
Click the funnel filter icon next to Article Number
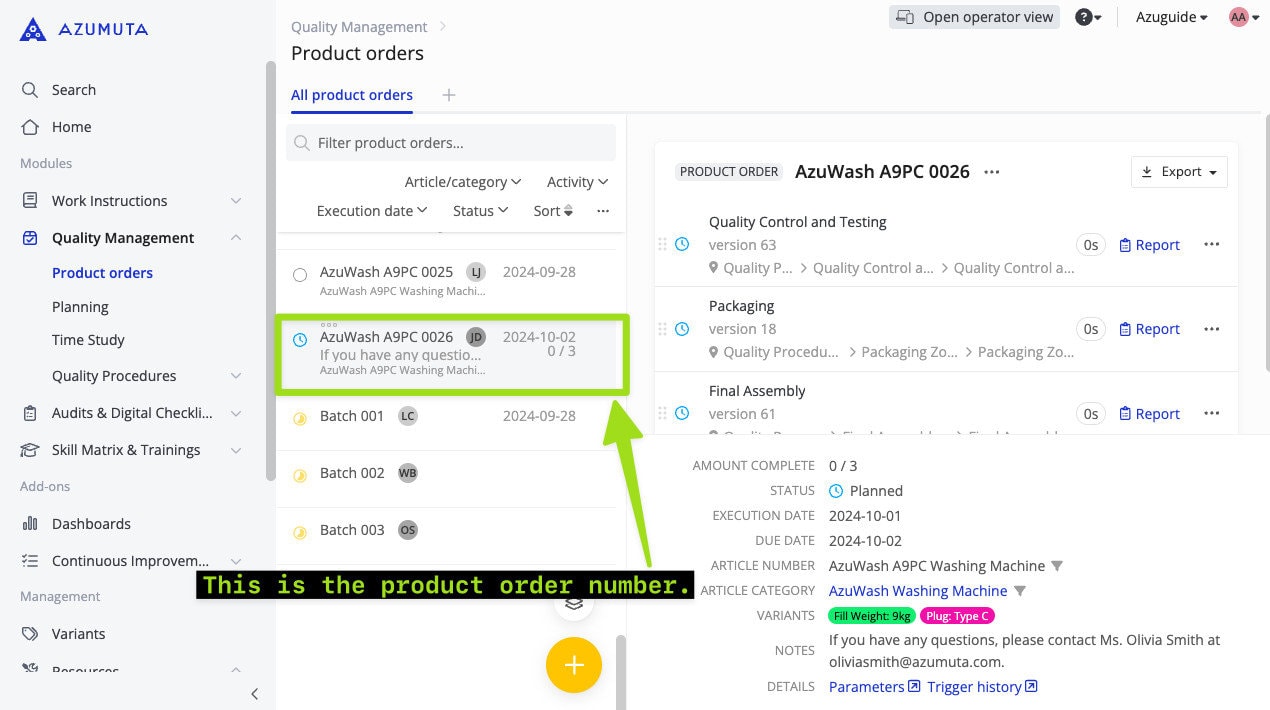click(x=1057, y=565)
